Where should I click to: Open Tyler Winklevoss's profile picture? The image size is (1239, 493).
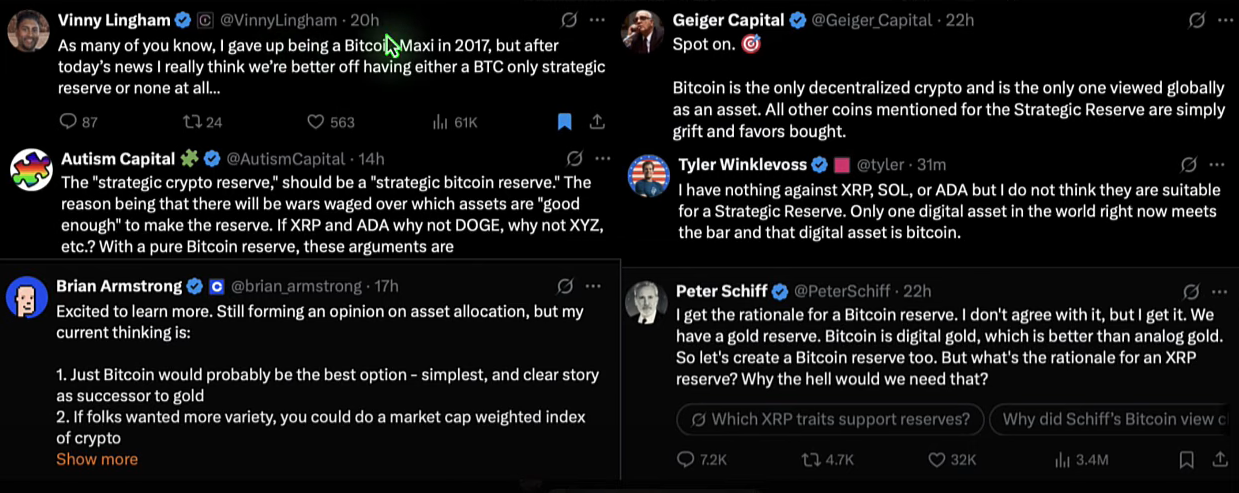tap(648, 175)
